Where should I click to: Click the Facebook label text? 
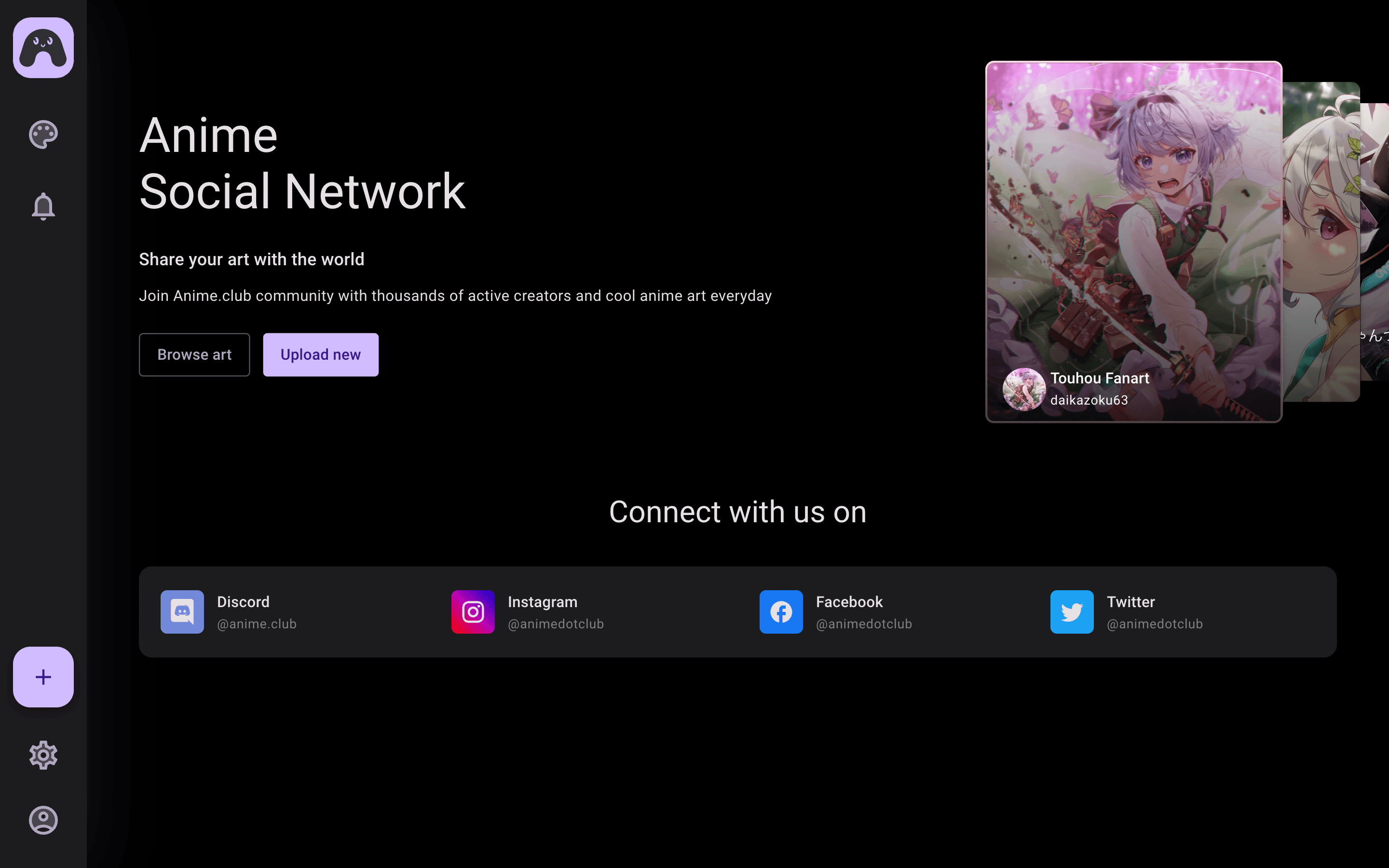tap(849, 602)
